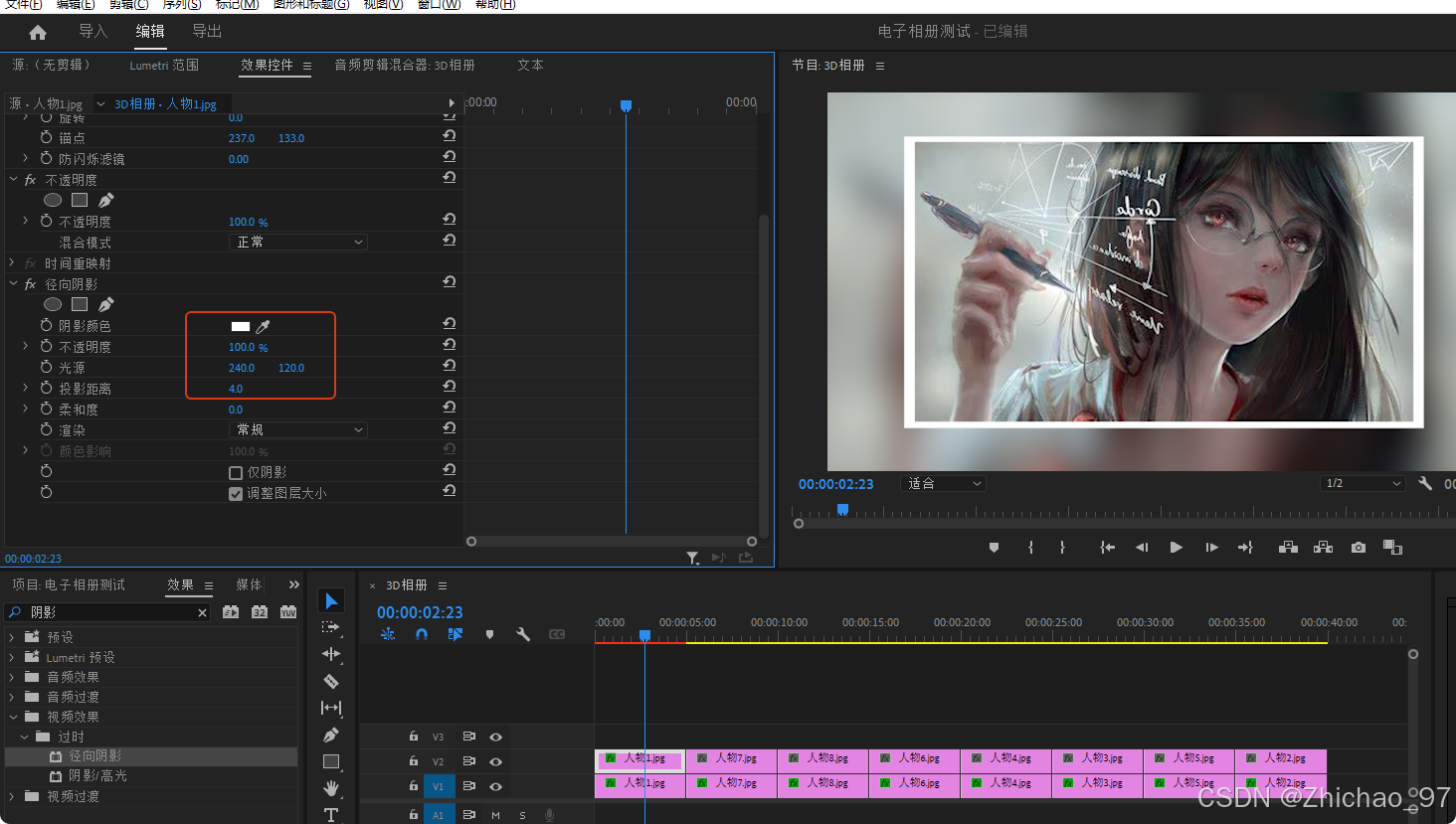Select 阴影/高光 effect in list

(x=97, y=776)
